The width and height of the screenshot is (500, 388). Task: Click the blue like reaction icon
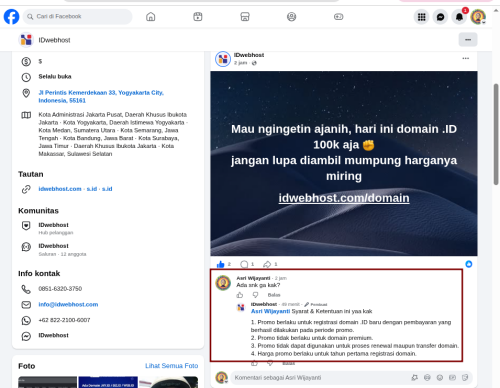[220, 264]
